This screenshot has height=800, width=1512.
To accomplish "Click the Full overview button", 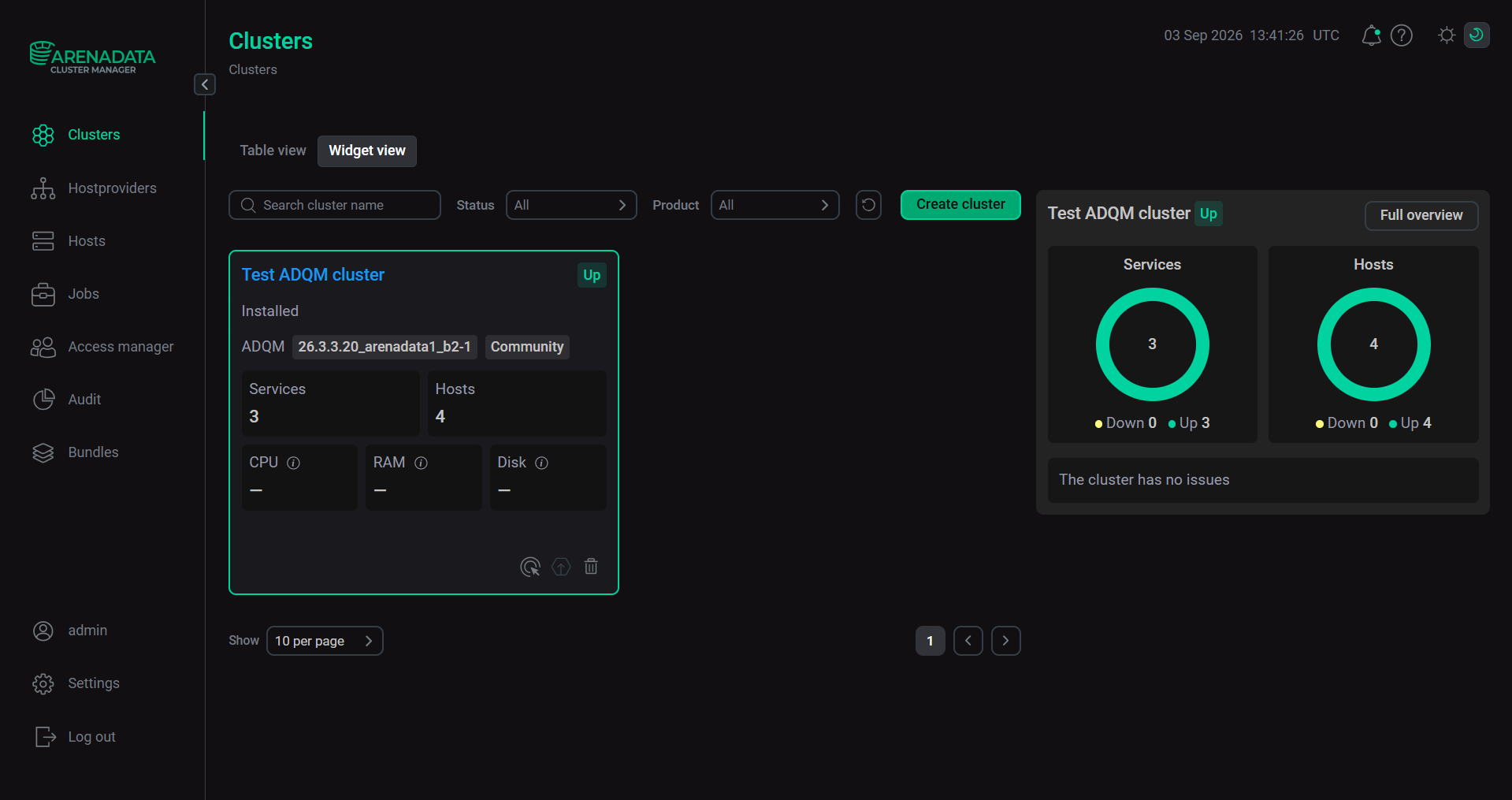I will click(x=1421, y=215).
